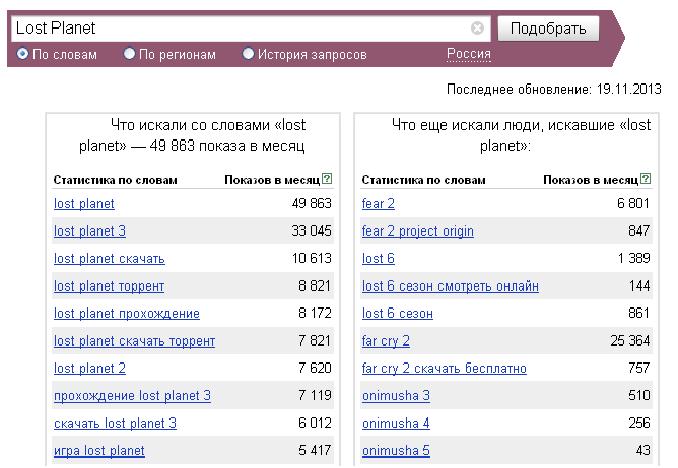Screen dimensions: 678x468
Task: Open the lost 6 сезон link
Action: pyautogui.click(x=397, y=313)
